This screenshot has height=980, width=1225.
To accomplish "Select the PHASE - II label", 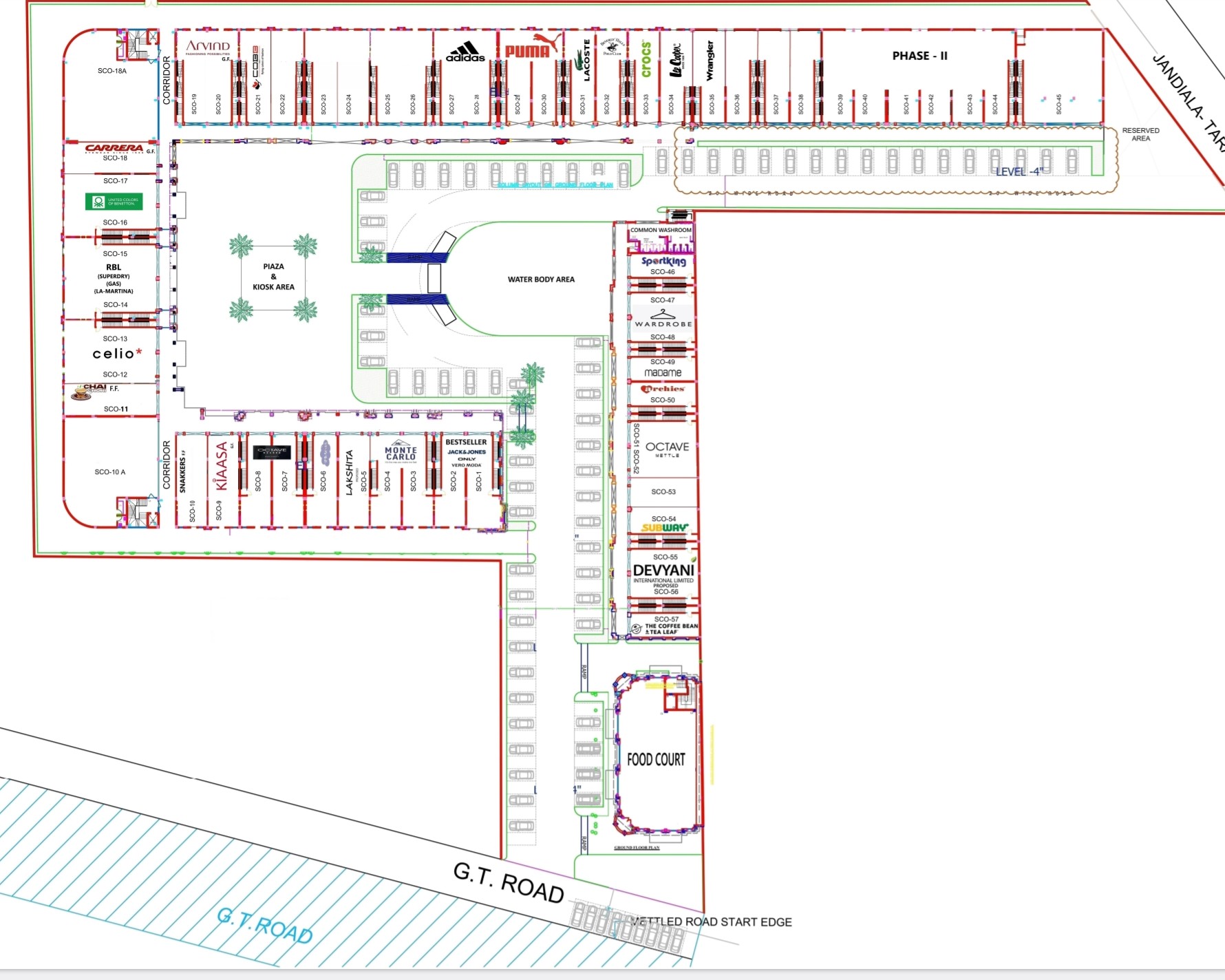I will click(919, 56).
